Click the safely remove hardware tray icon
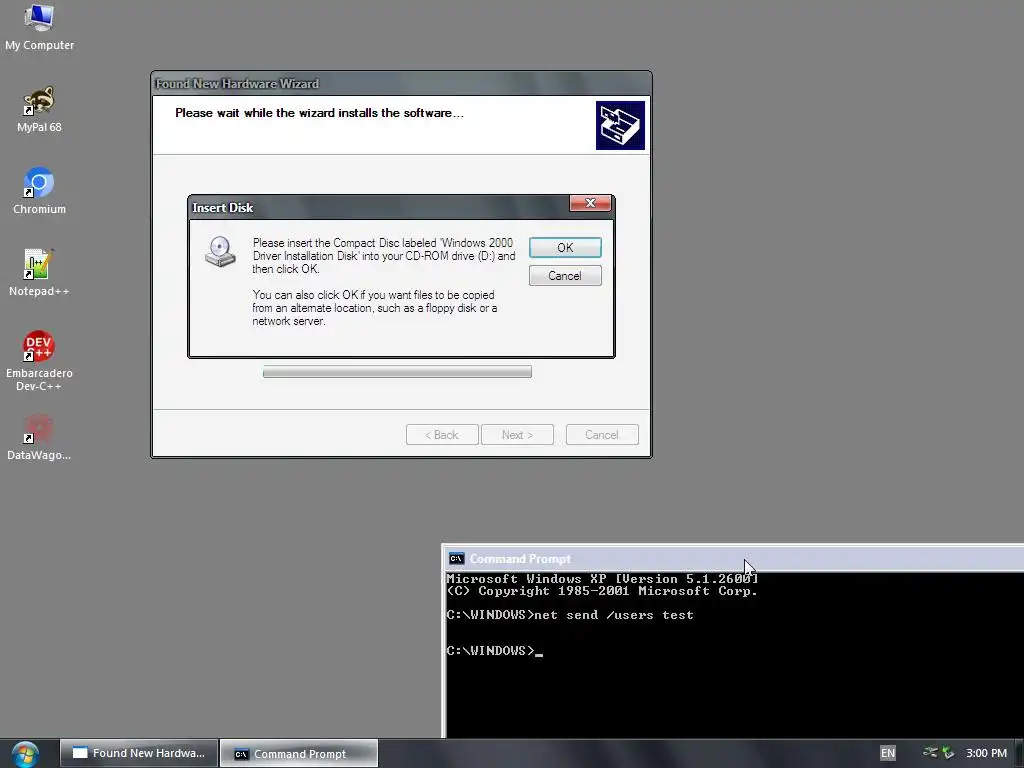 [x=948, y=753]
